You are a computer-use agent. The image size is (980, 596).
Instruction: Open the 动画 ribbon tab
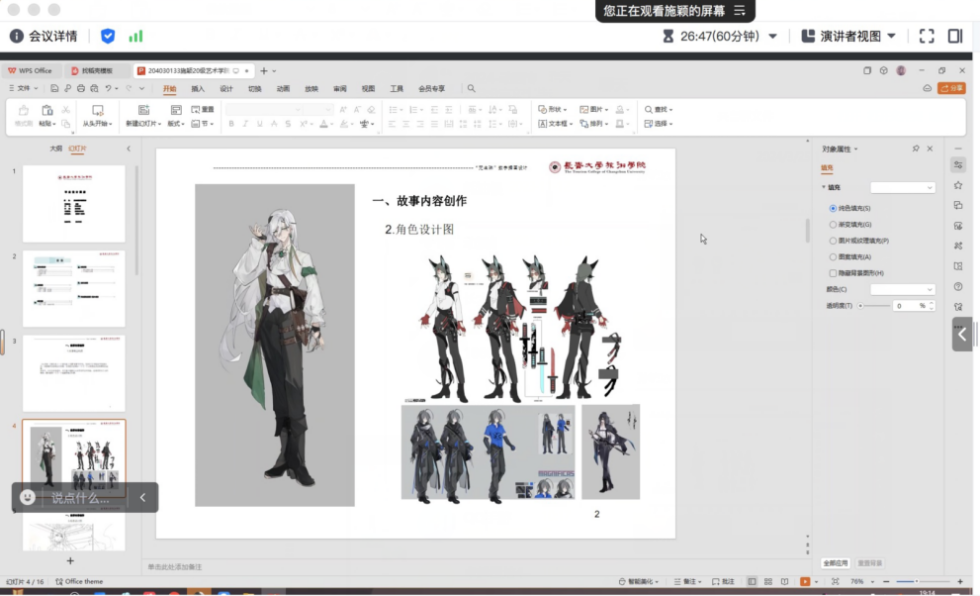click(x=283, y=89)
